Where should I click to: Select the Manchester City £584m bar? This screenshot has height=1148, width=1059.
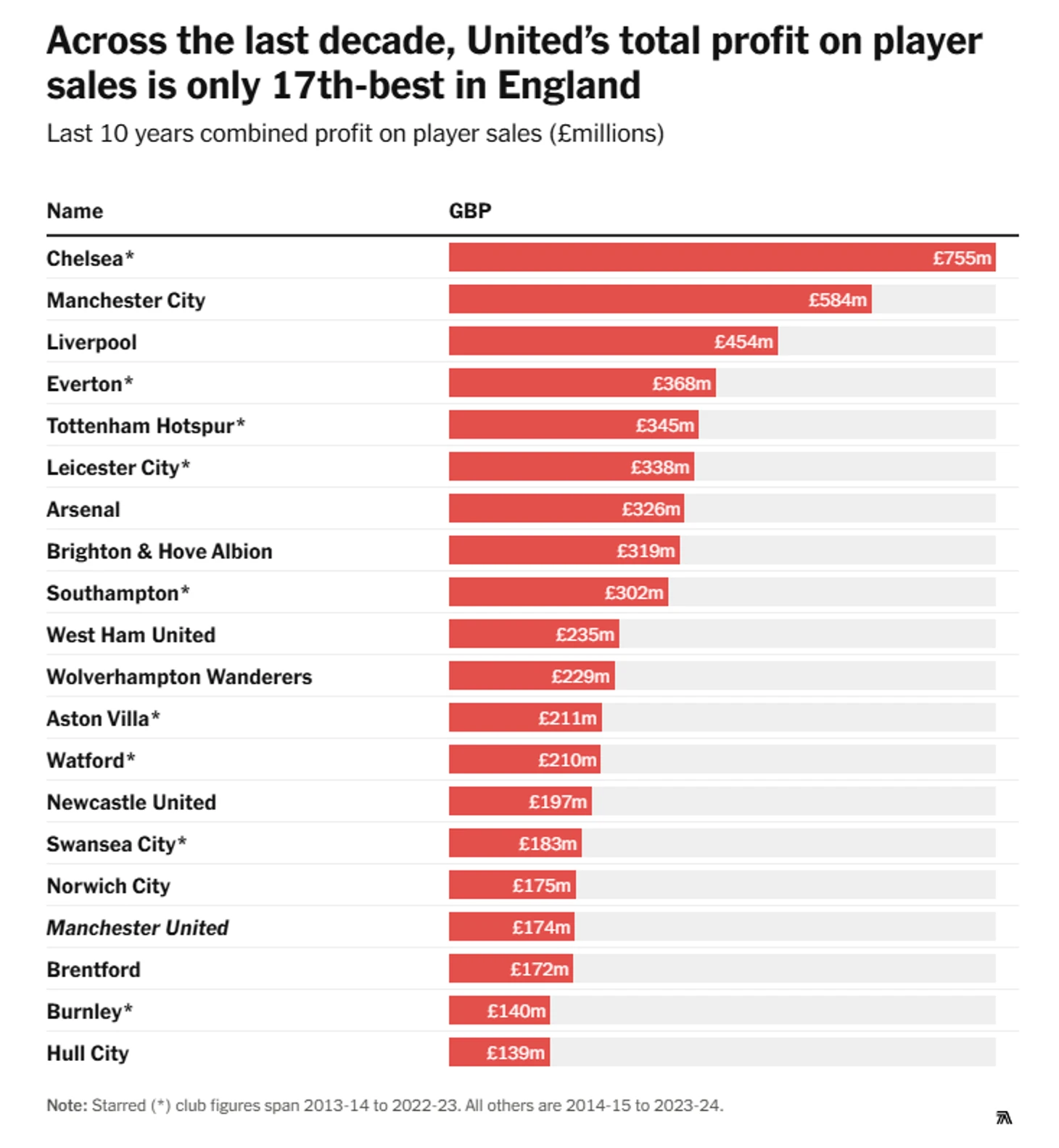click(660, 300)
